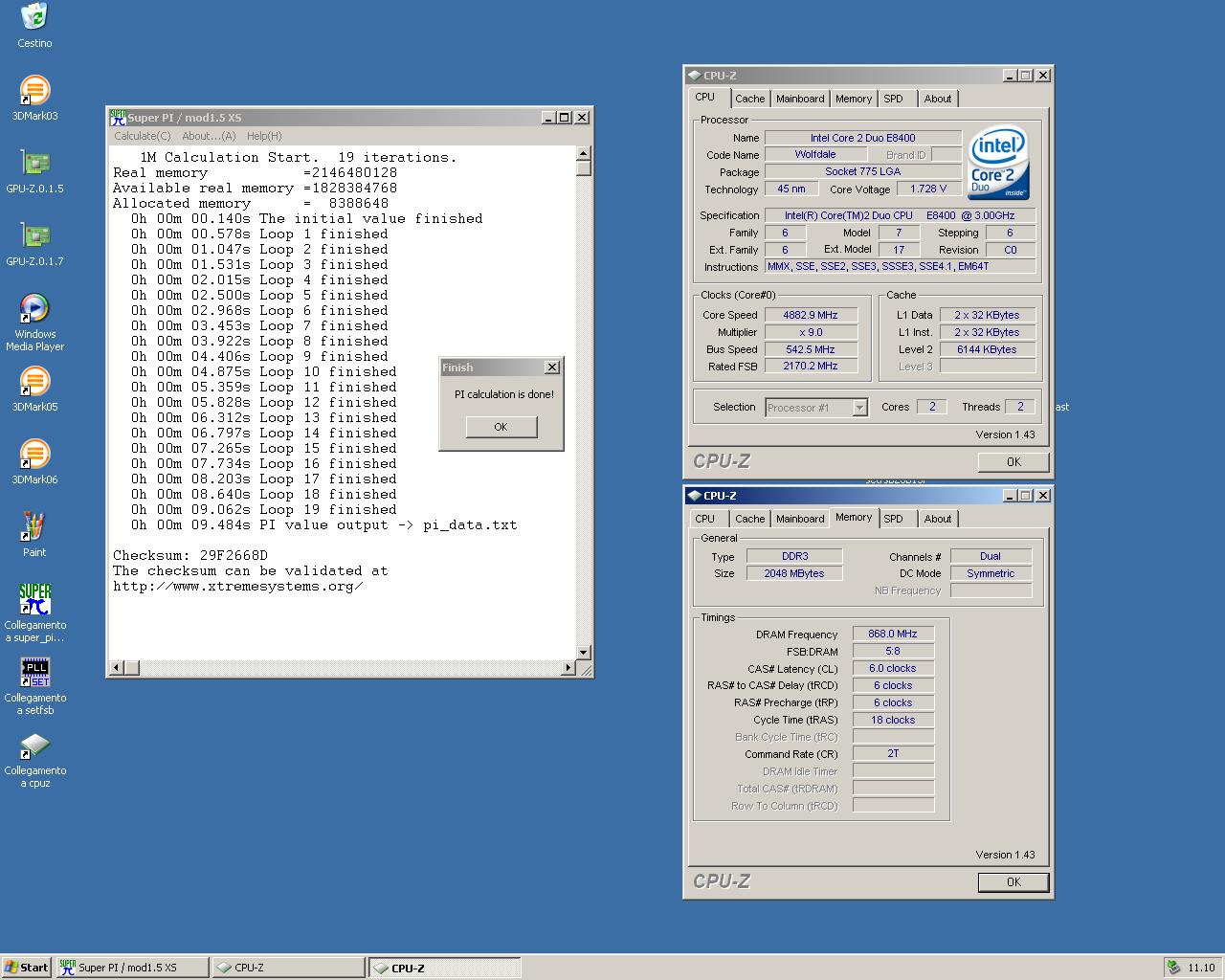Open the About...(A) menu in Super PI
Screen dimensions: 1225x980
[x=209, y=136]
